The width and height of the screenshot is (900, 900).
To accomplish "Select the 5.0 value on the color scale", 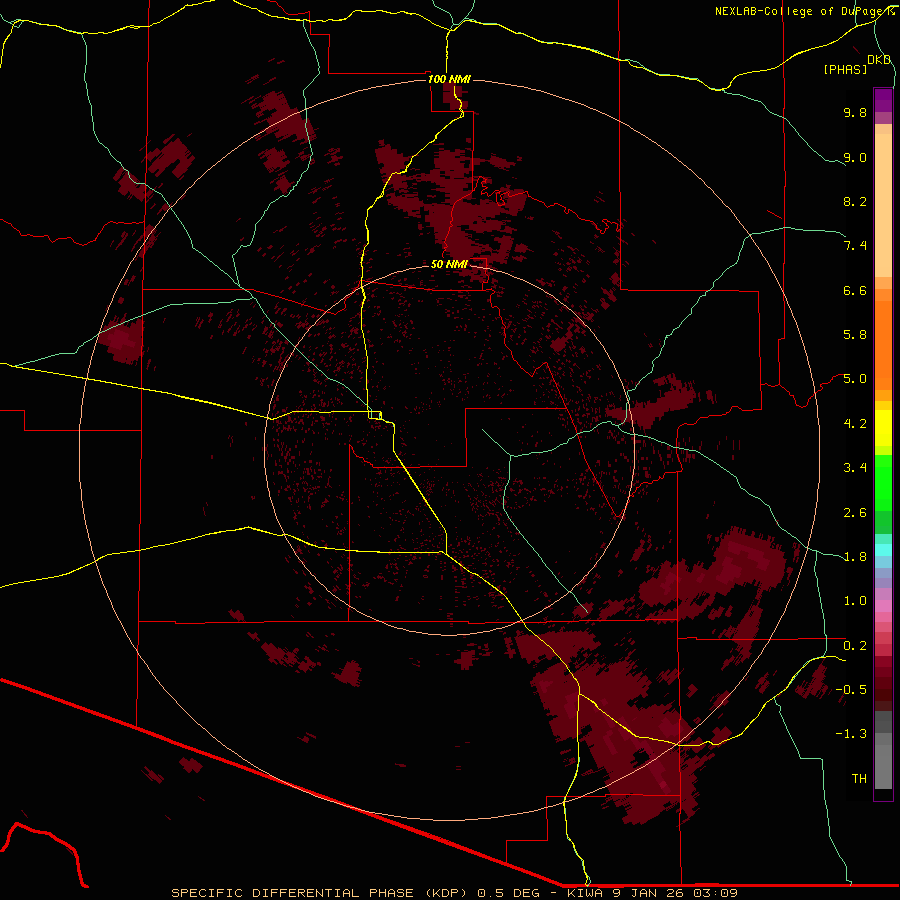I will pos(855,379).
